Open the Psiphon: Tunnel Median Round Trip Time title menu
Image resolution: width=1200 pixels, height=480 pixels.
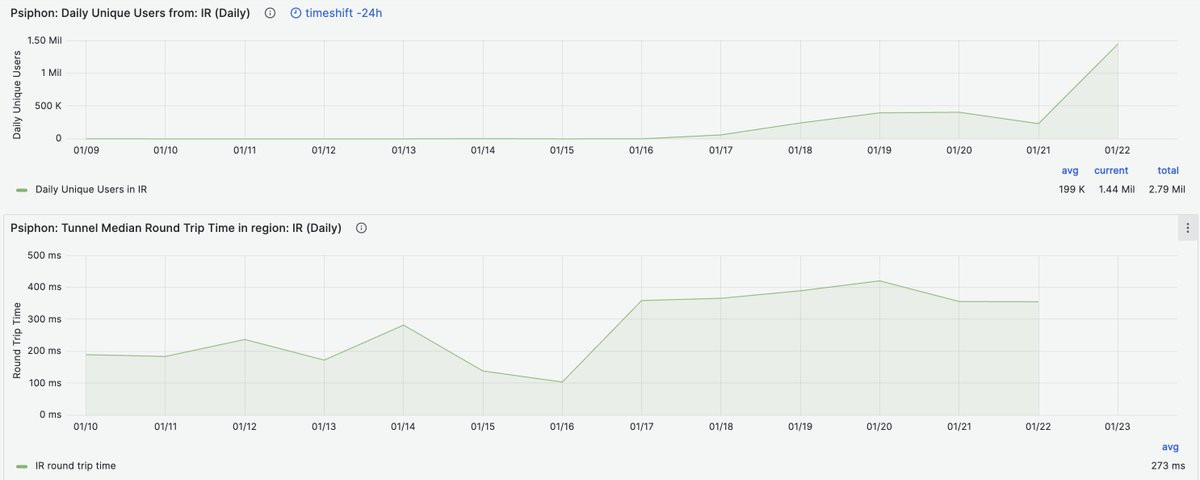pos(176,228)
